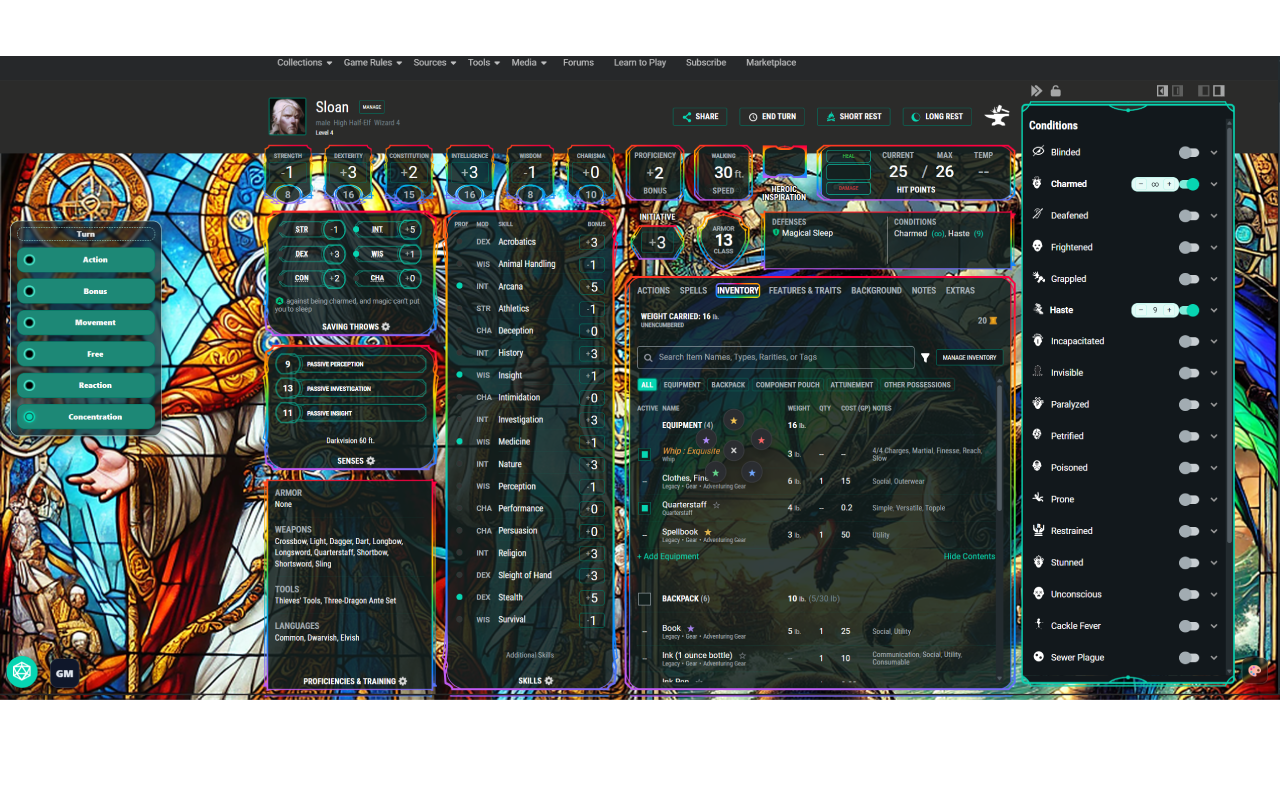Click the magnifier in the item search bar
Image resolution: width=1280 pixels, height=800 pixels.
[x=649, y=357]
